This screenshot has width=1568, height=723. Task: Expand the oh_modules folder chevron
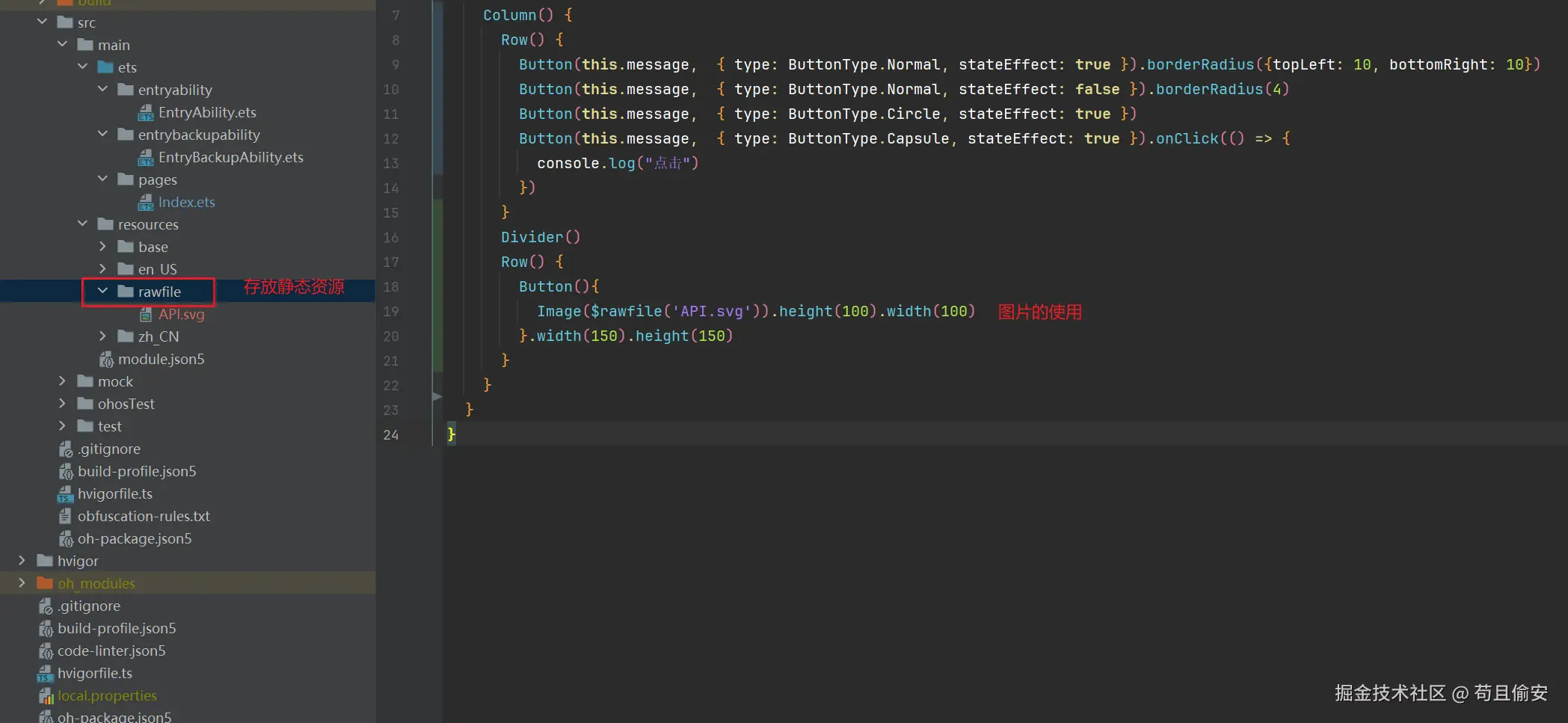(22, 582)
